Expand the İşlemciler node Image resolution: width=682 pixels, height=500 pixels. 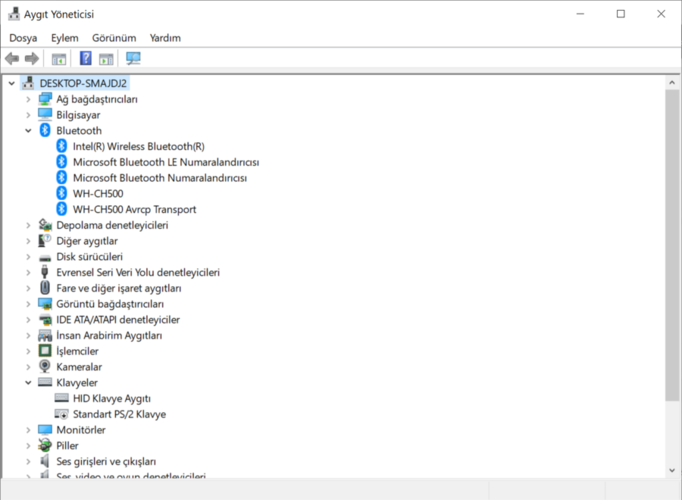(x=28, y=351)
